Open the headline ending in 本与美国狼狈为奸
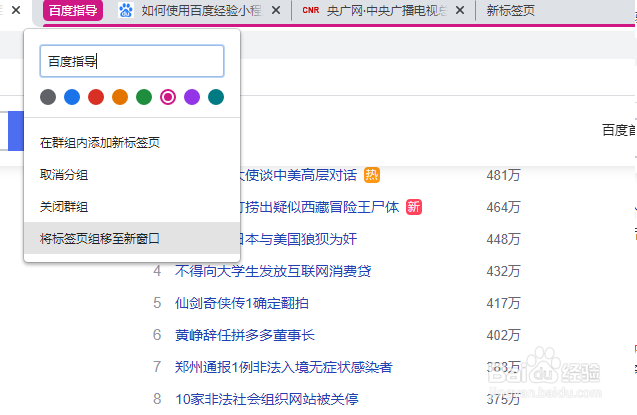637x415 pixels. pyautogui.click(x=299, y=239)
